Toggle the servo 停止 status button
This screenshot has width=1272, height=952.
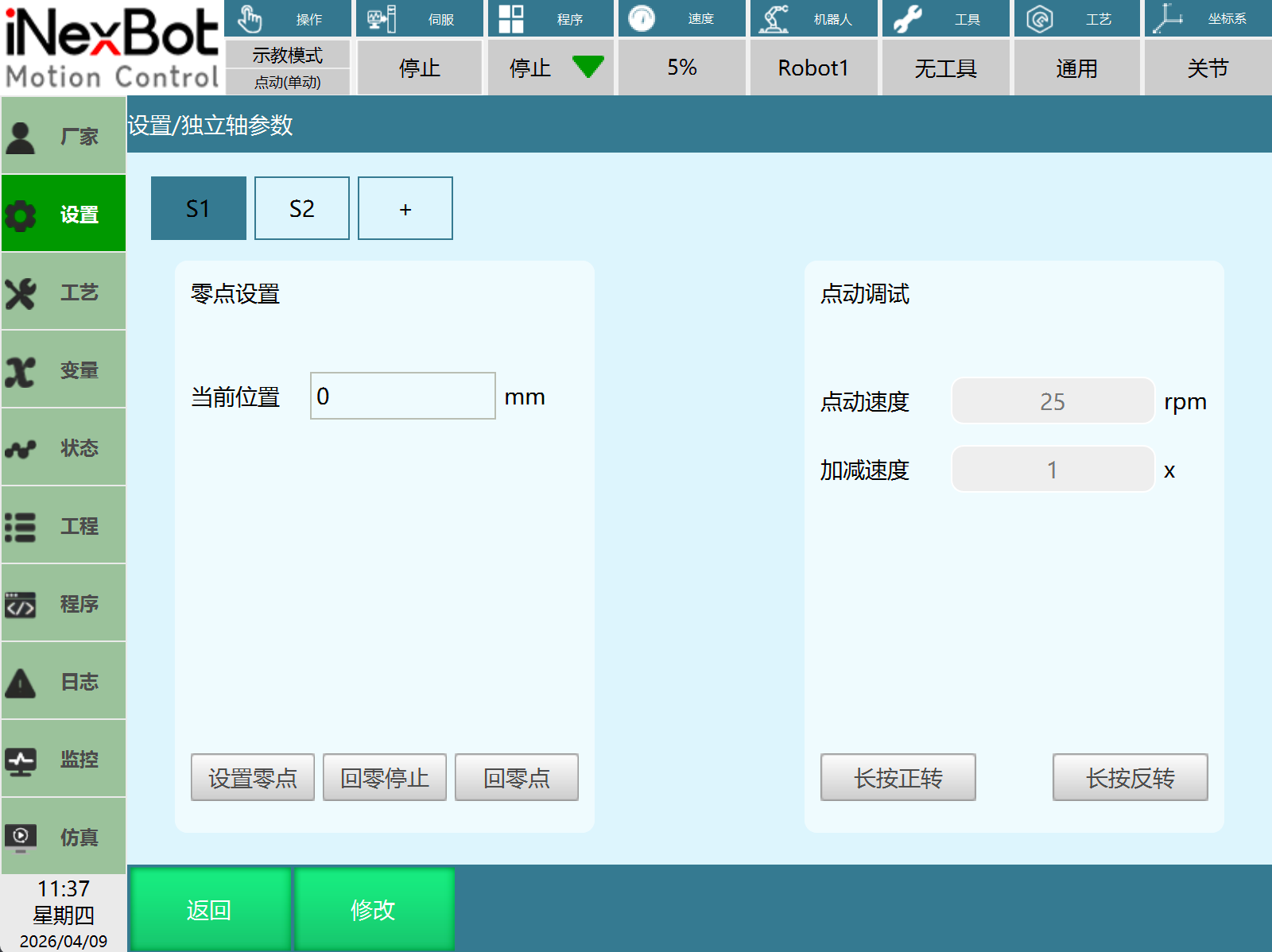tap(419, 68)
